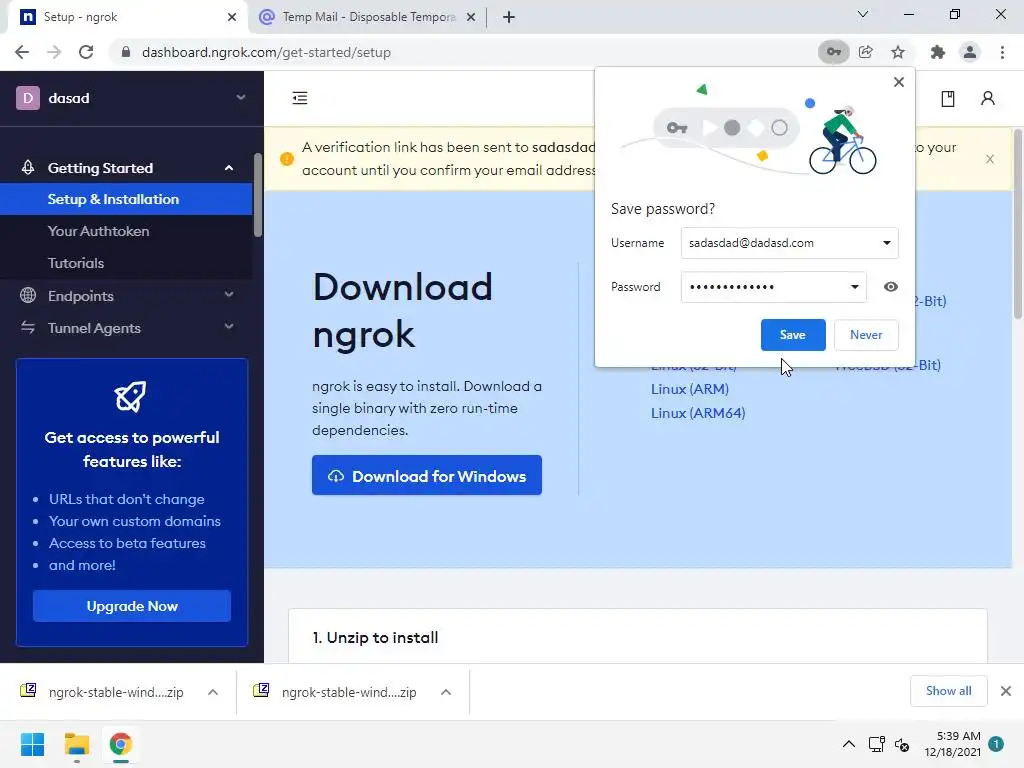
Task: Open the notification badge in the tray
Action: click(x=996, y=744)
